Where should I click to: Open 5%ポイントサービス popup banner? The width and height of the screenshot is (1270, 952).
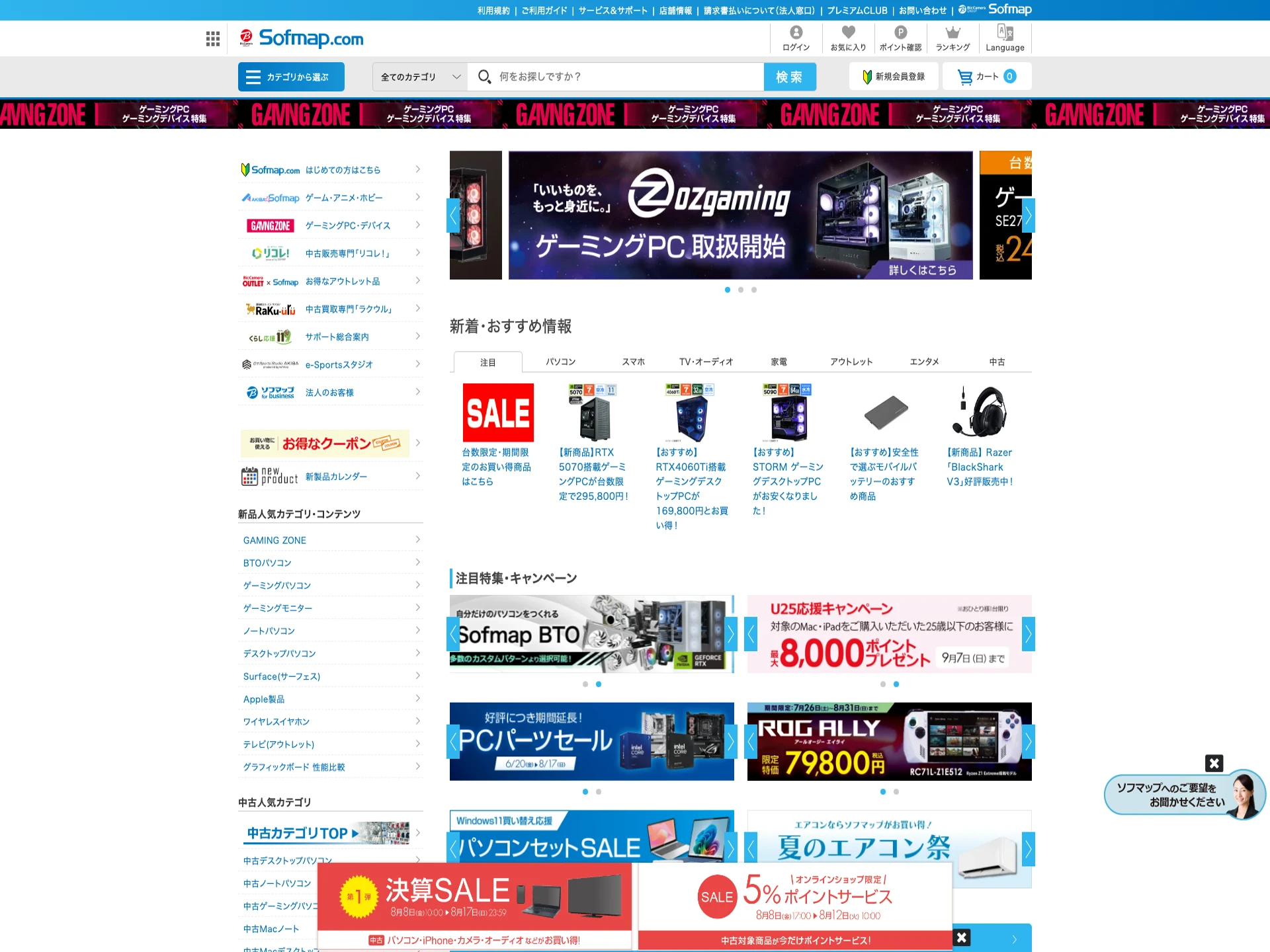795,906
